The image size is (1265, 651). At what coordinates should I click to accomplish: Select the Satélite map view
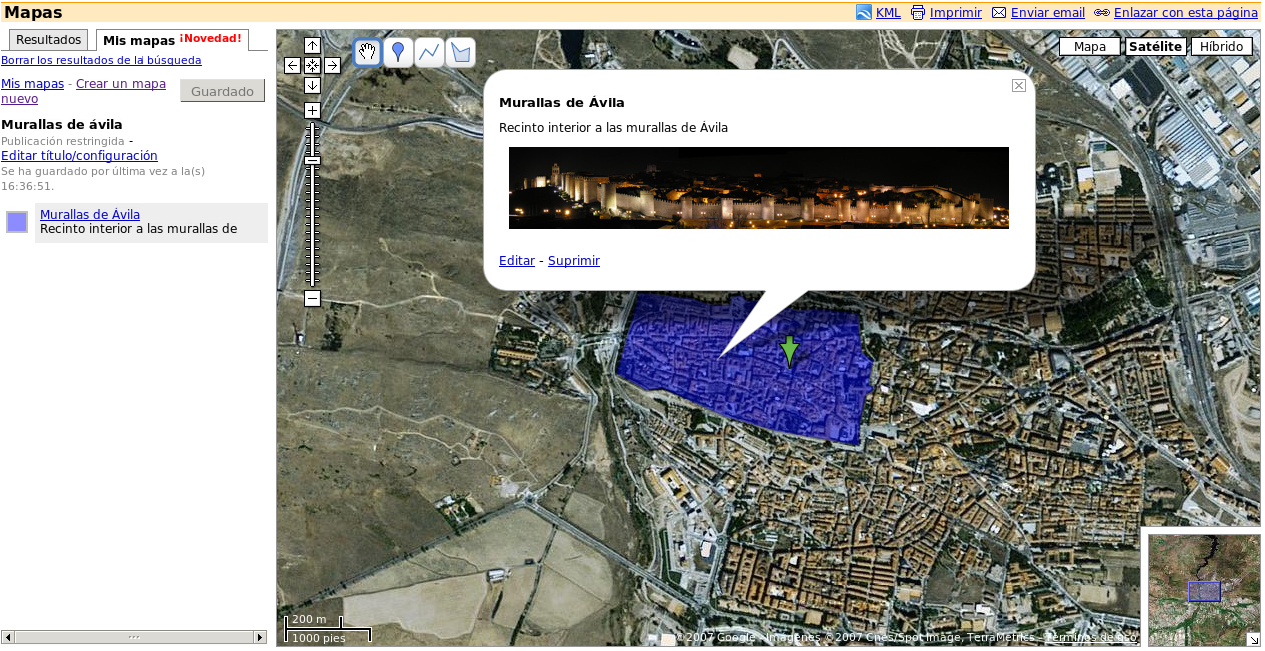click(x=1155, y=47)
